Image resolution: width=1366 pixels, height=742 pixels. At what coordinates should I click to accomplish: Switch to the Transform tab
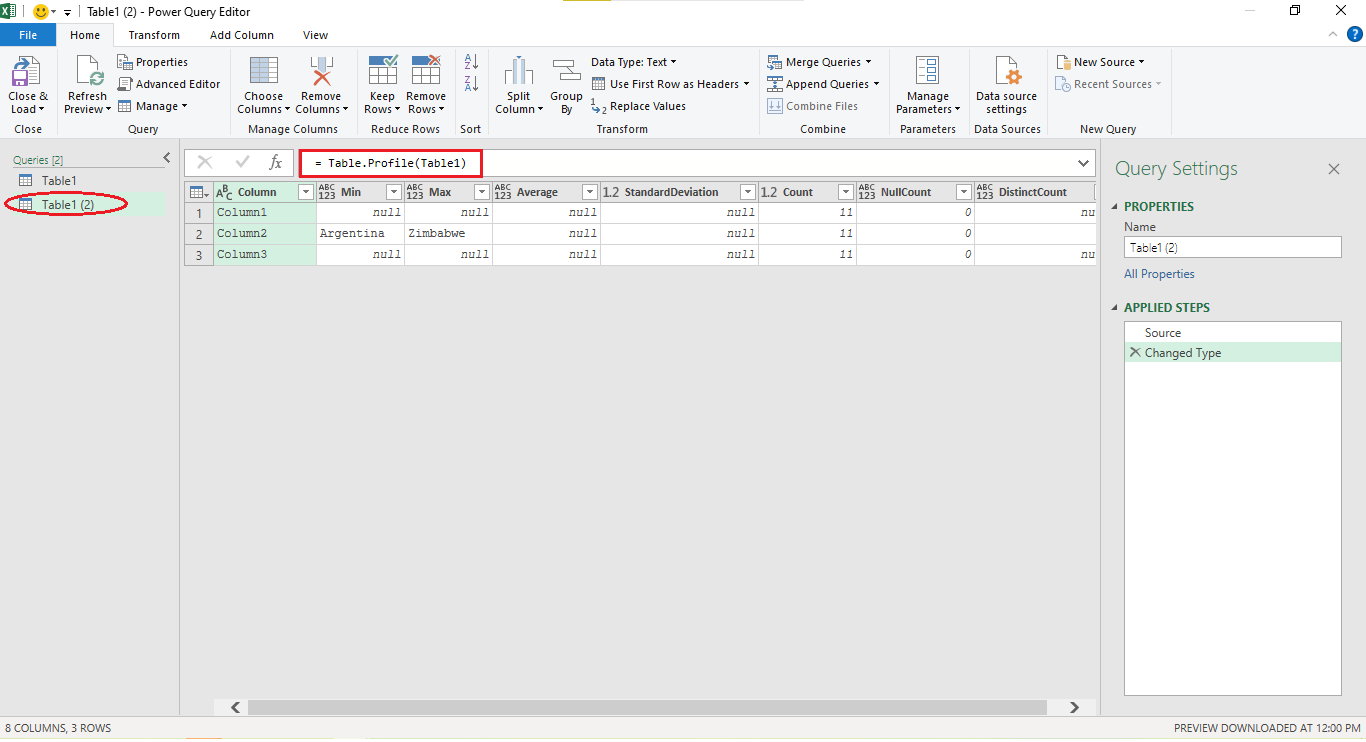pos(154,35)
